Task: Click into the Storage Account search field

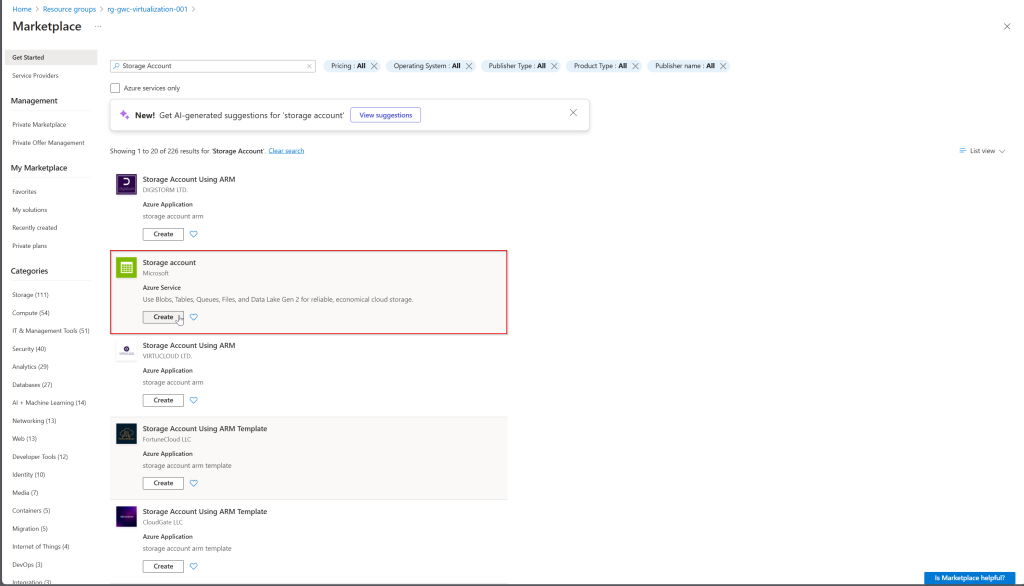Action: tap(213, 66)
